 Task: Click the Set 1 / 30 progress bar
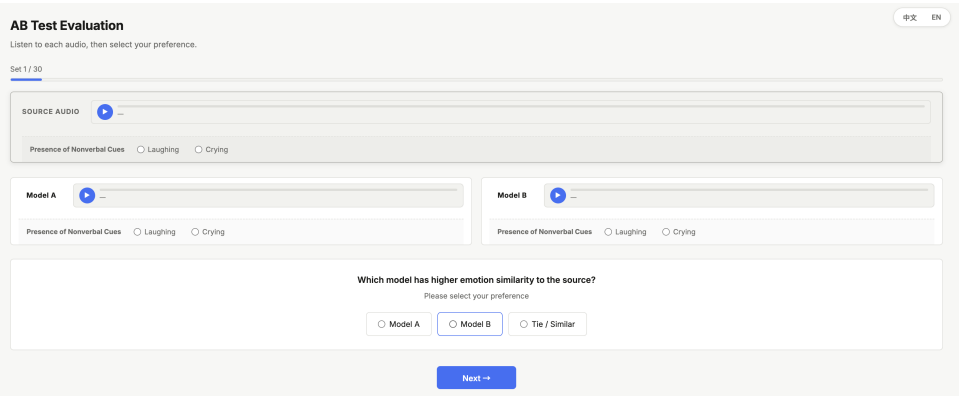click(x=476, y=80)
